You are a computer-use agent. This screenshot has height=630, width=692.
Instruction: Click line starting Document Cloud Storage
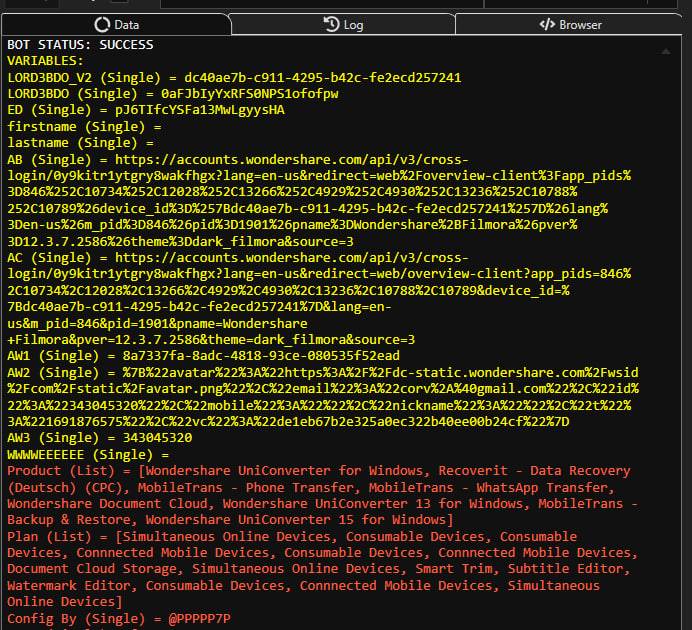(x=319, y=569)
